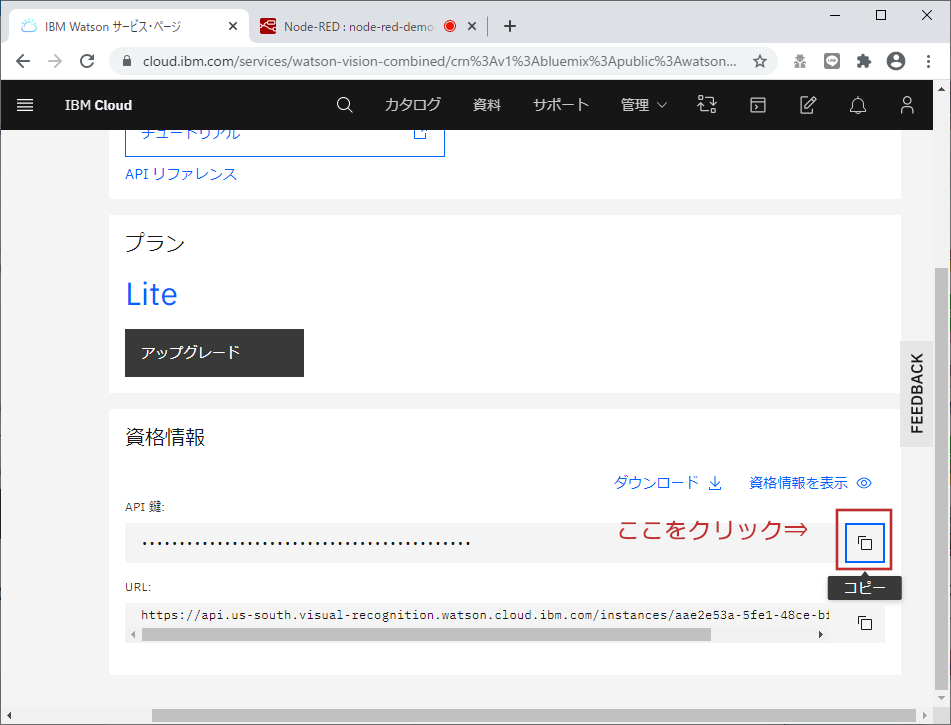Click the アップグレード button

(213, 353)
